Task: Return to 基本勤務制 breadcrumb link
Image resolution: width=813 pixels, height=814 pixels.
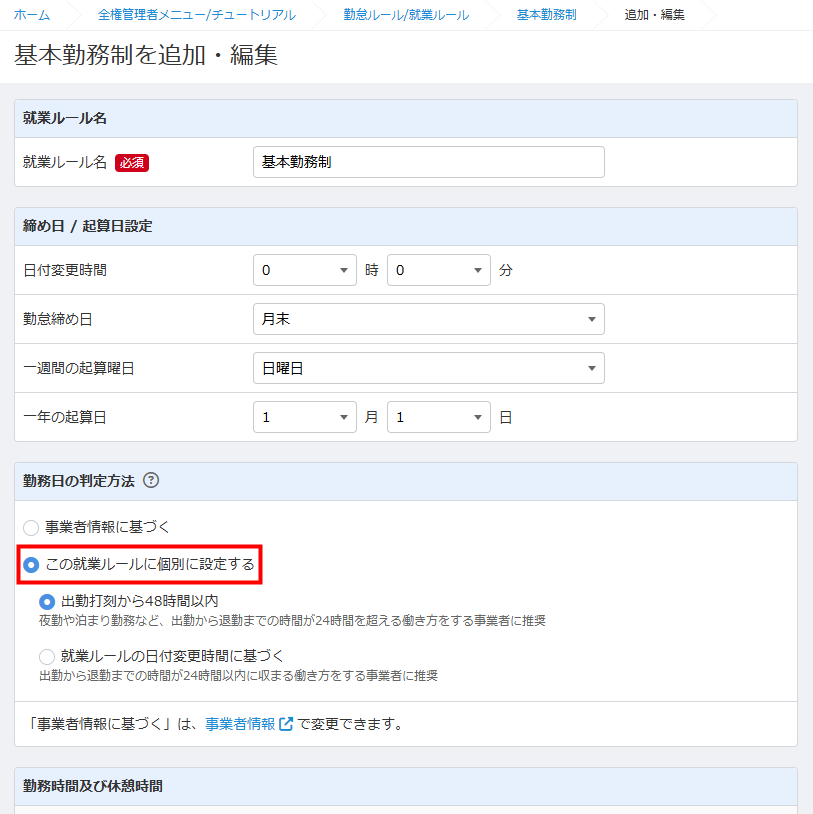Action: [546, 15]
